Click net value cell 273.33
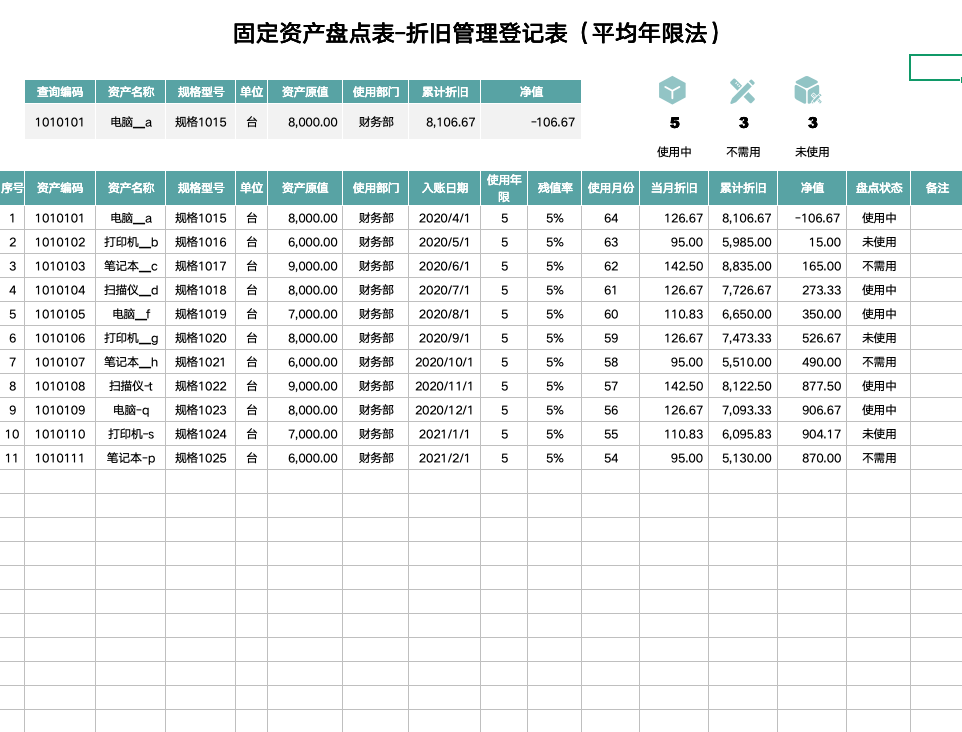This screenshot has height=732, width=962. pos(812,290)
